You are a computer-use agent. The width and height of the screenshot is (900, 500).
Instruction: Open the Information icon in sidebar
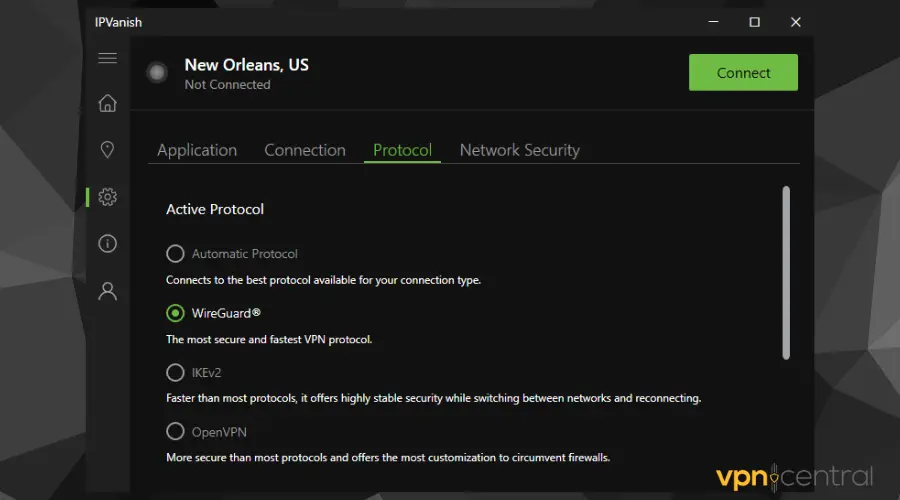tap(107, 244)
